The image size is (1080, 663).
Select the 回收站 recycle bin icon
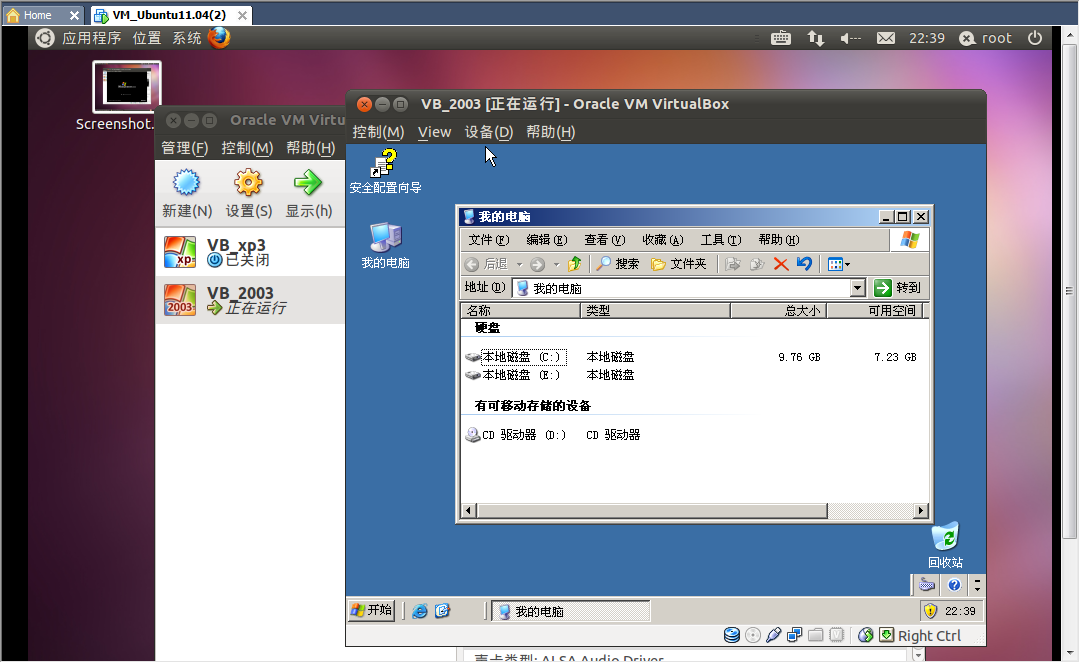coord(946,545)
